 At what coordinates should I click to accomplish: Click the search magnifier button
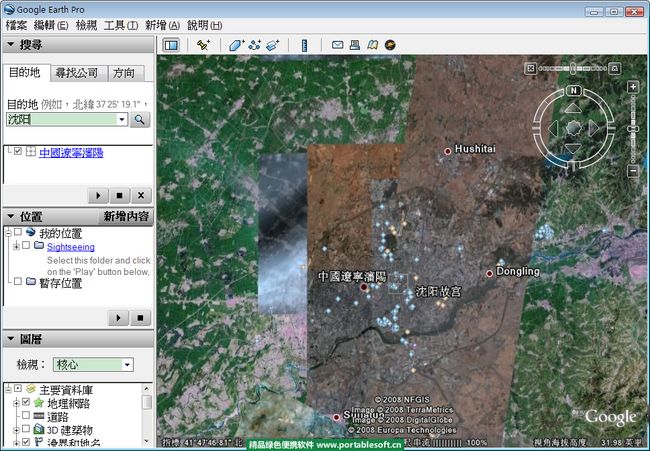pyautogui.click(x=140, y=120)
